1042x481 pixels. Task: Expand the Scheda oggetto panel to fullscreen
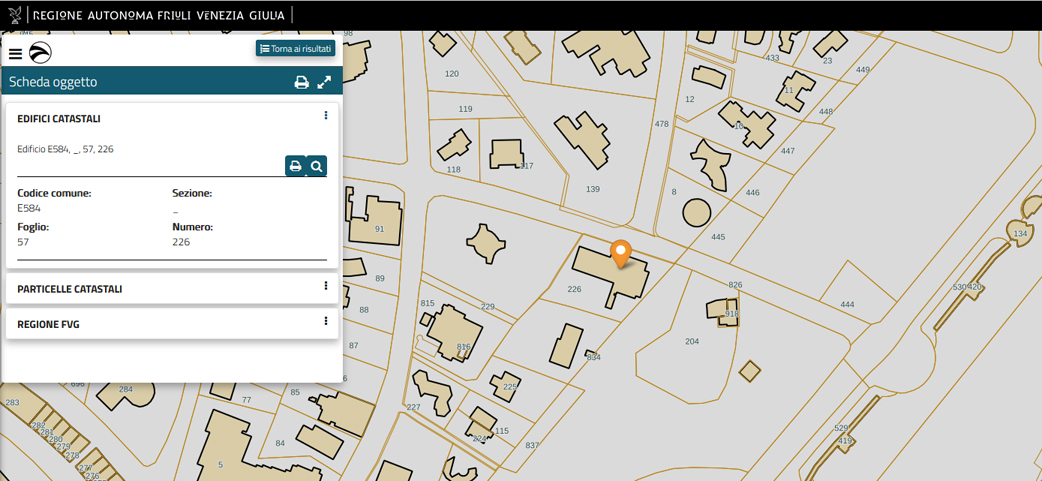click(x=324, y=82)
